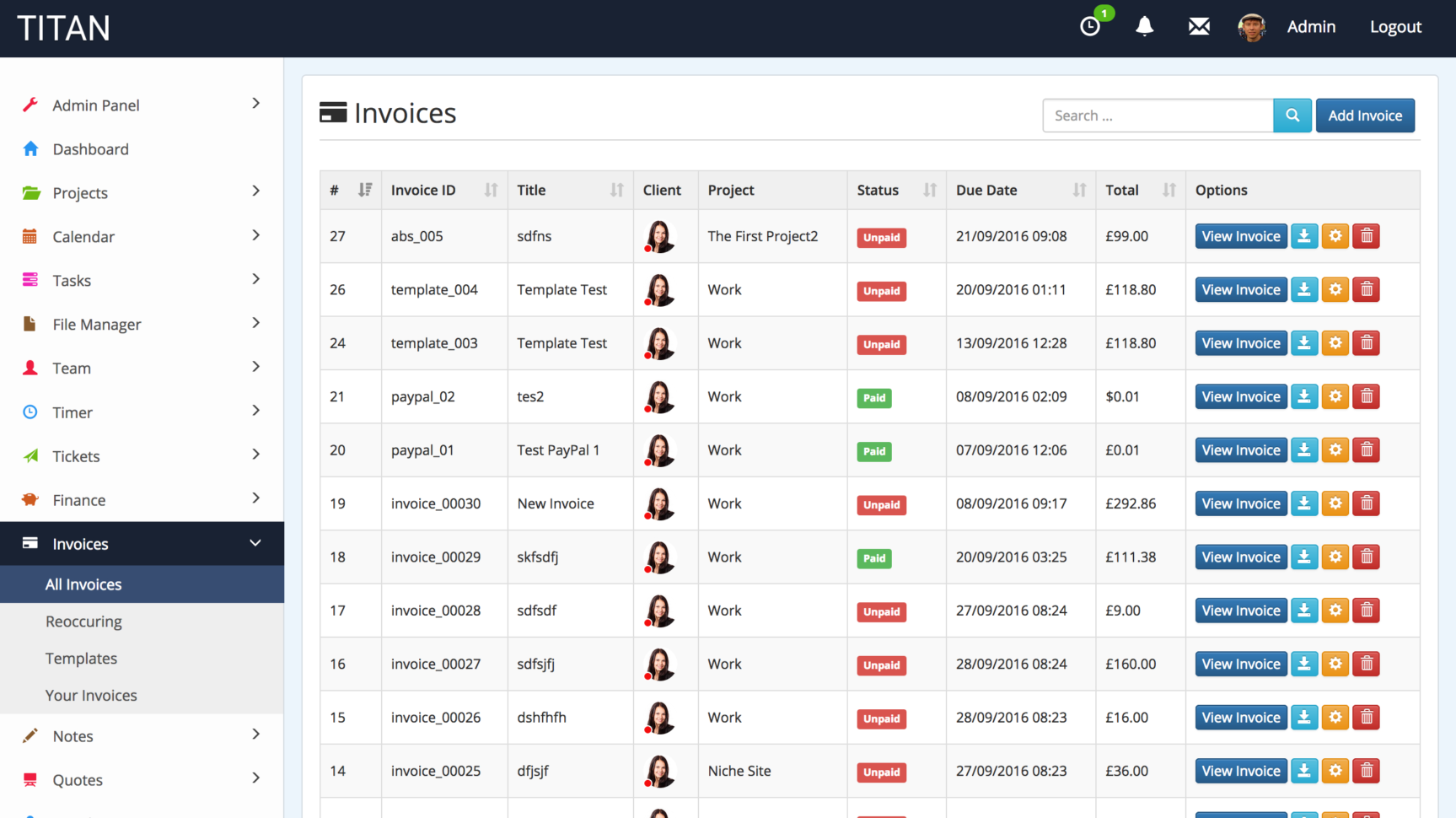The image size is (1456, 818).
Task: Open notifications bell icon
Action: tap(1144, 27)
